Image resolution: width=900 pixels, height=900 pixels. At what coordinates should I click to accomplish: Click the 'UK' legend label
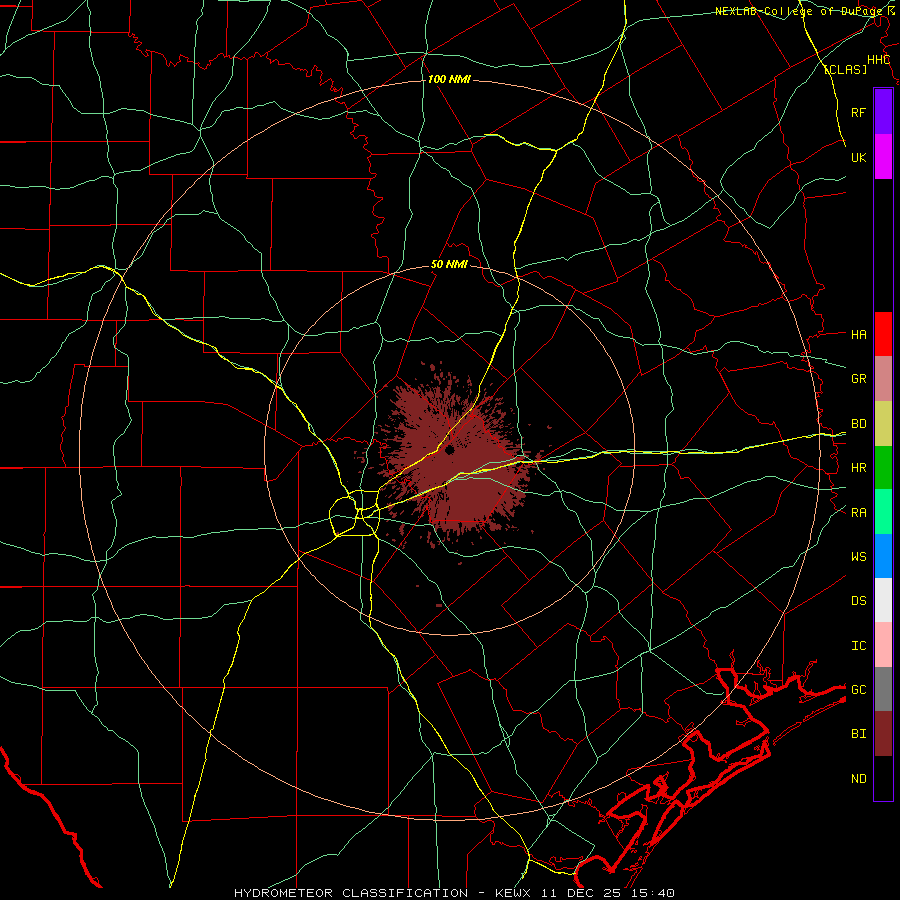click(x=858, y=157)
